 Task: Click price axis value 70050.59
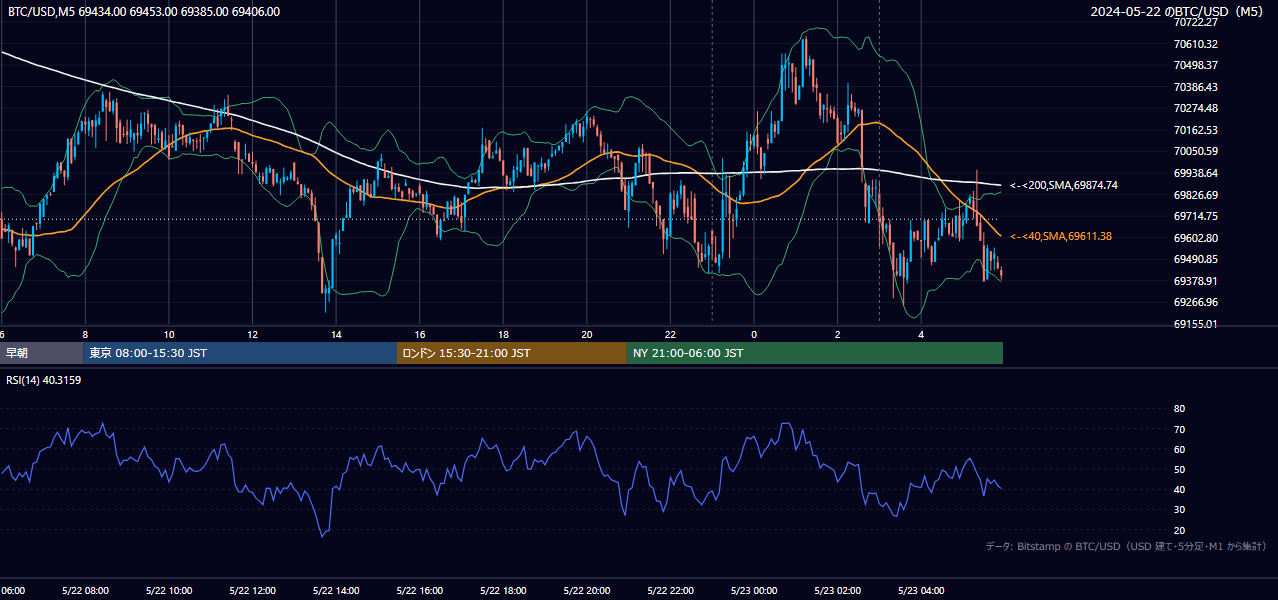(1195, 151)
